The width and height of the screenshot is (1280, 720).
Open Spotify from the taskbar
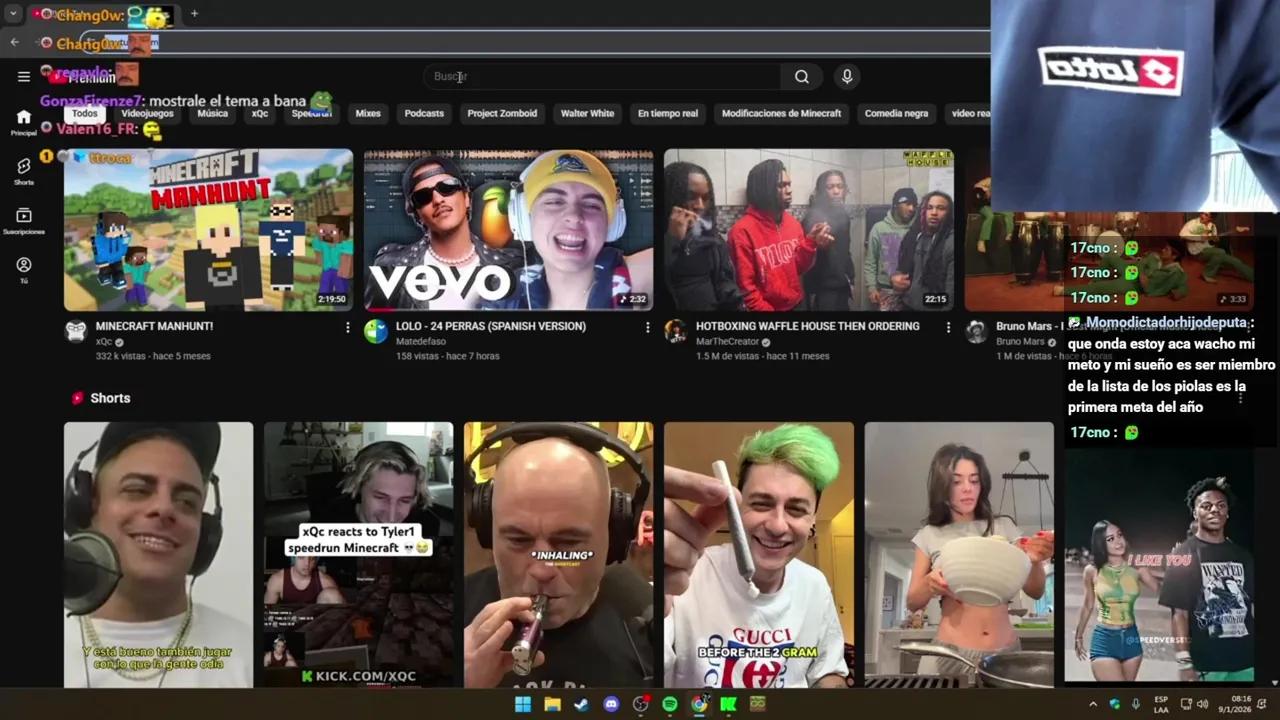[669, 704]
